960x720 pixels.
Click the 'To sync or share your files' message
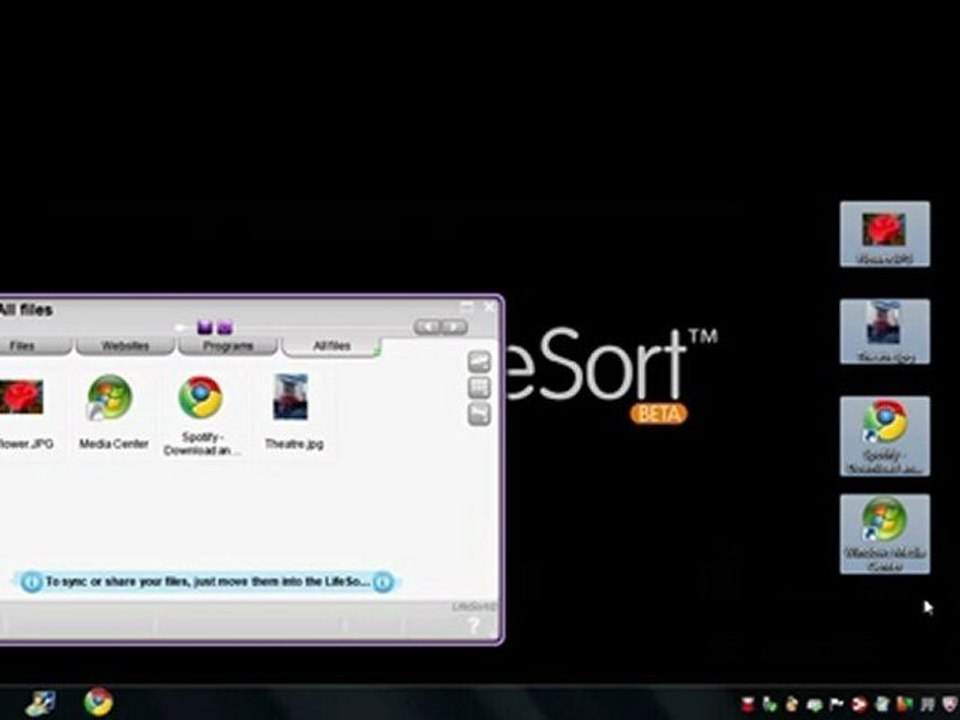pyautogui.click(x=207, y=582)
